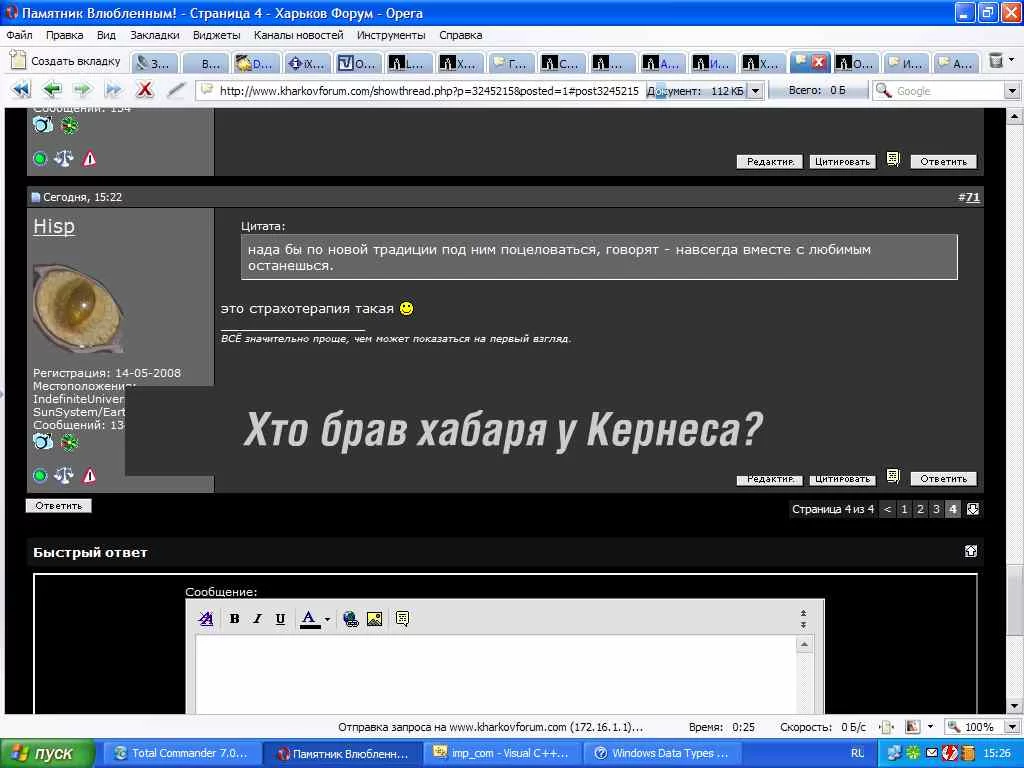This screenshot has width=1024, height=768.
Task: Toggle underline formatting in the reply editor
Action: 280,619
